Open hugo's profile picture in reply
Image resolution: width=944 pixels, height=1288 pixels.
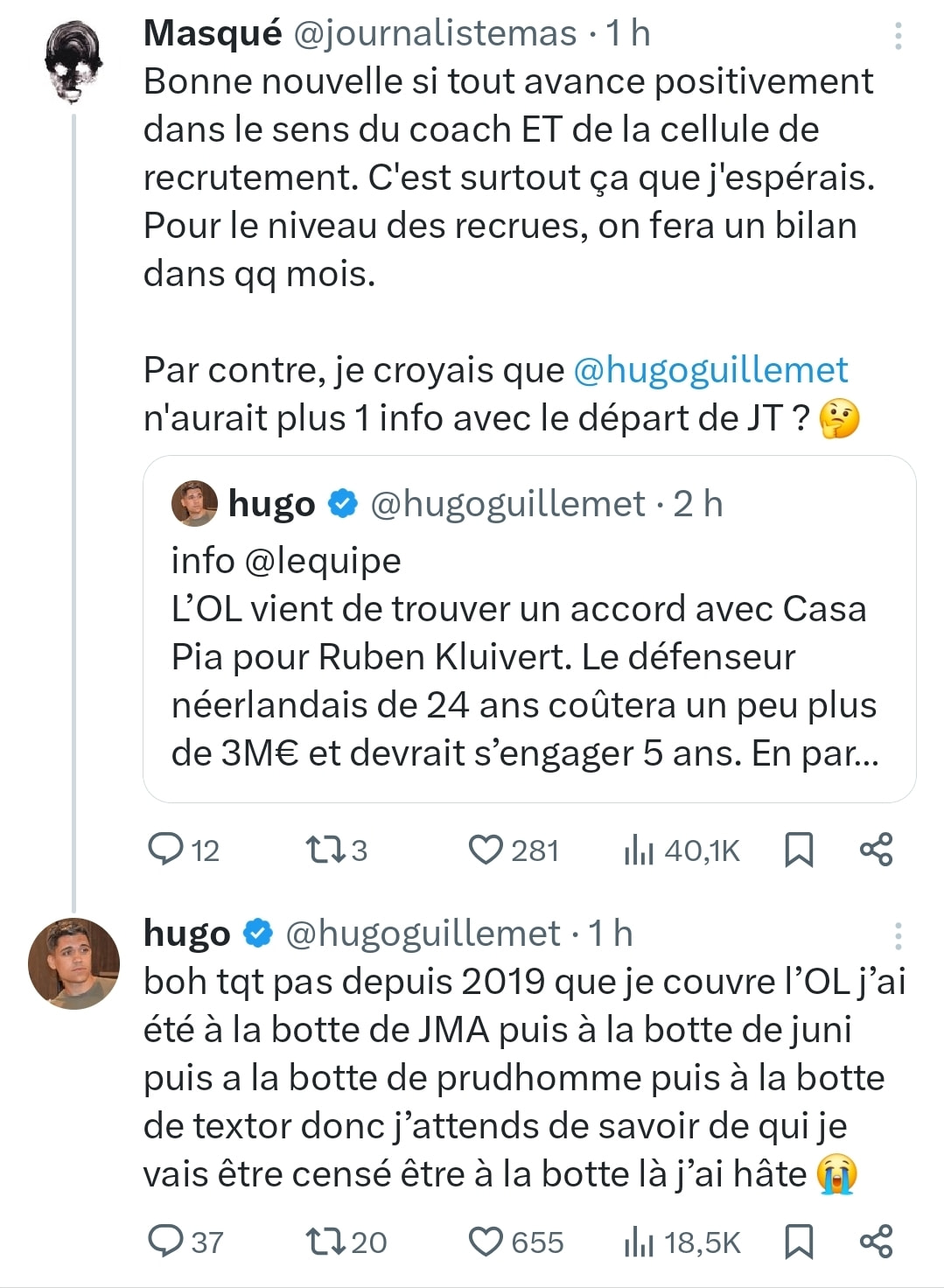(x=73, y=963)
